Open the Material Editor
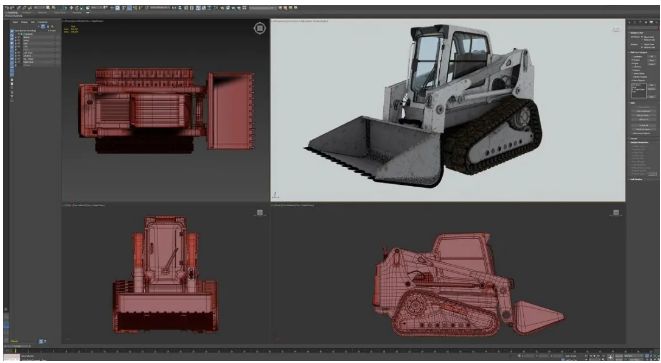Screen dimensions: 661x363 click(x=216, y=8)
